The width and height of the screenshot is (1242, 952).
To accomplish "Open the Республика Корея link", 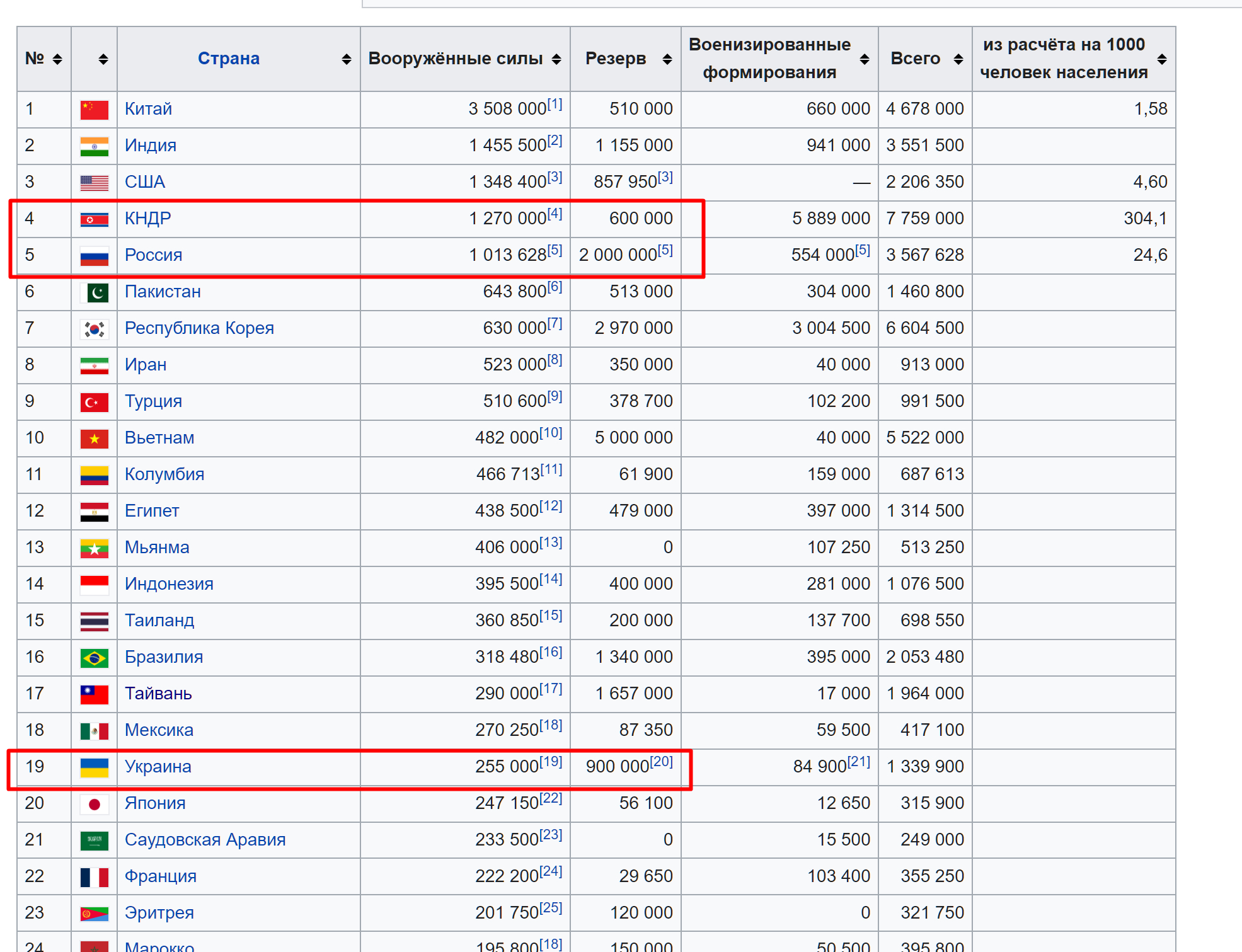I will [x=199, y=328].
